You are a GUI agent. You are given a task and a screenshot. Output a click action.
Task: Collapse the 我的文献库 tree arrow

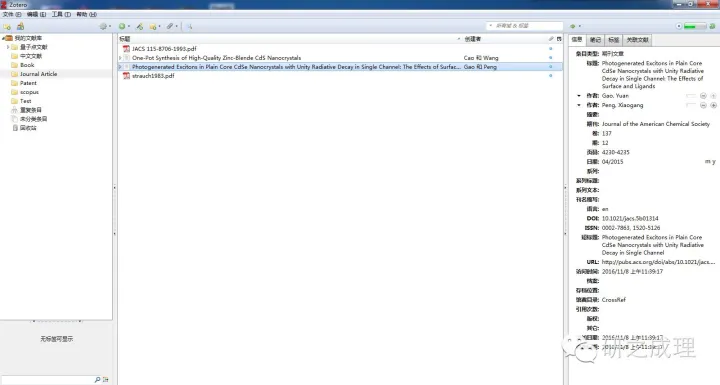coord(4,38)
